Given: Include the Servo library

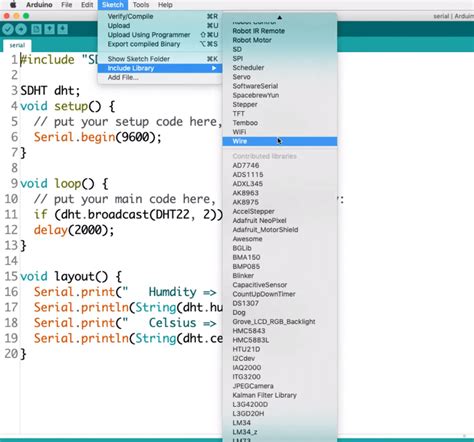Looking at the screenshot, I should (280, 77).
